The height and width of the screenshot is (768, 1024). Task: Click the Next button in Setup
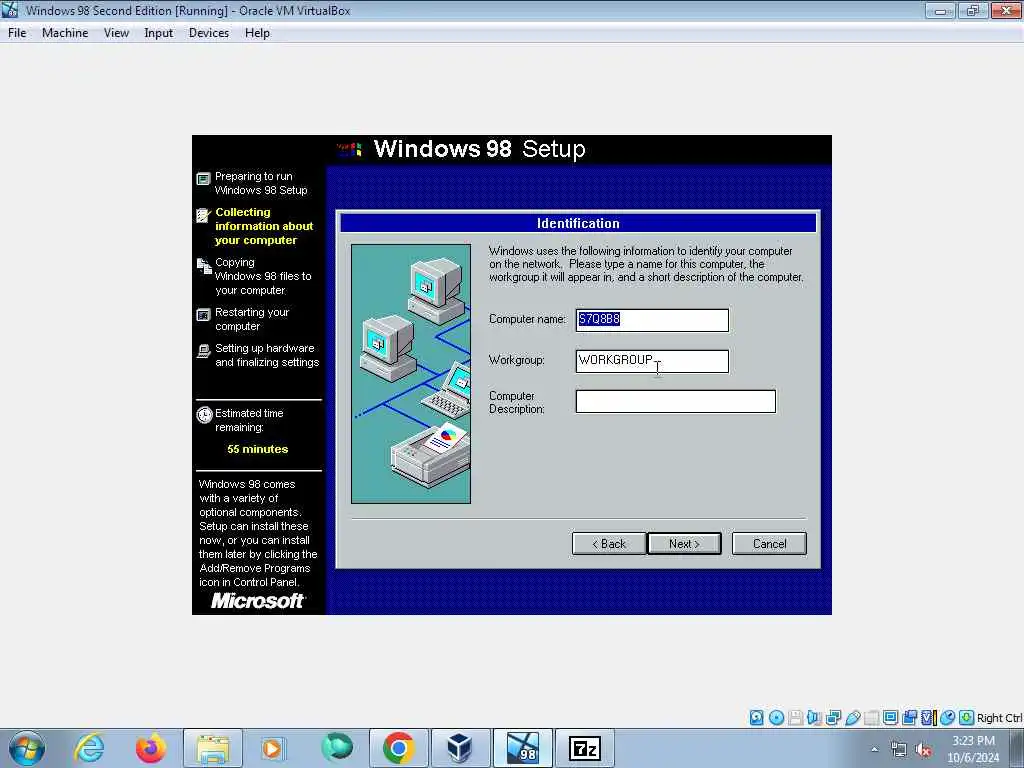pos(684,543)
